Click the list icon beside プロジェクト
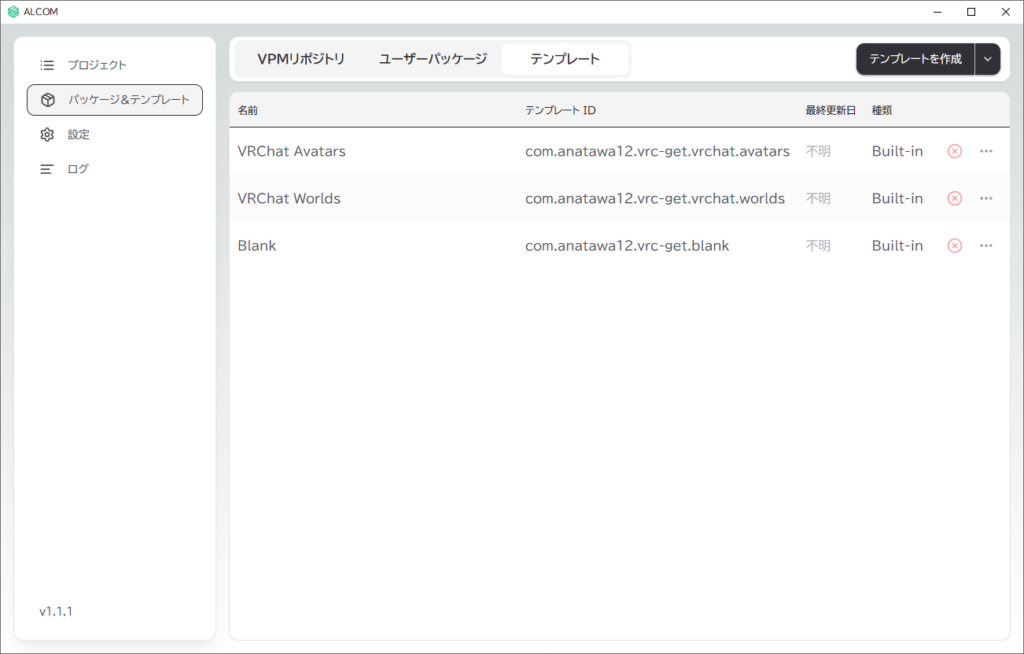 coord(47,65)
